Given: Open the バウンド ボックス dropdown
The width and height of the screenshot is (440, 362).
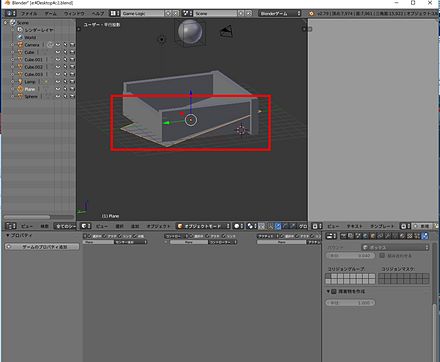Looking at the screenshot, I should (395, 248).
